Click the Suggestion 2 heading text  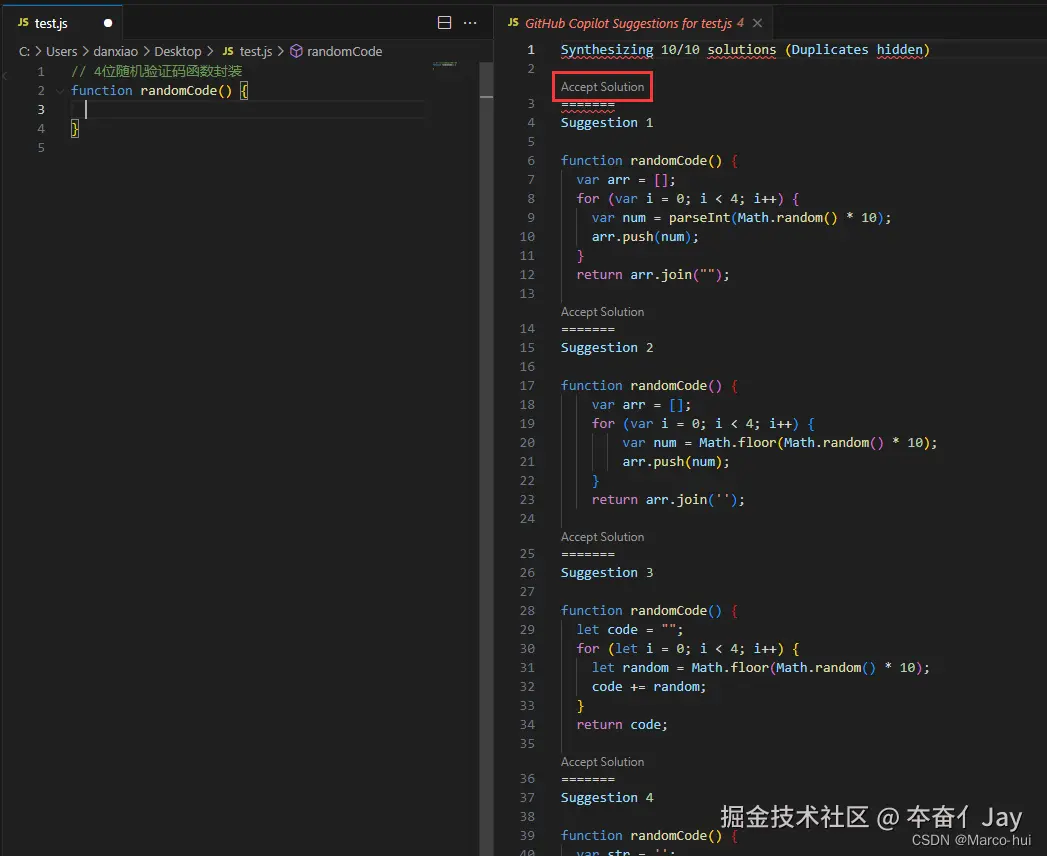point(607,348)
